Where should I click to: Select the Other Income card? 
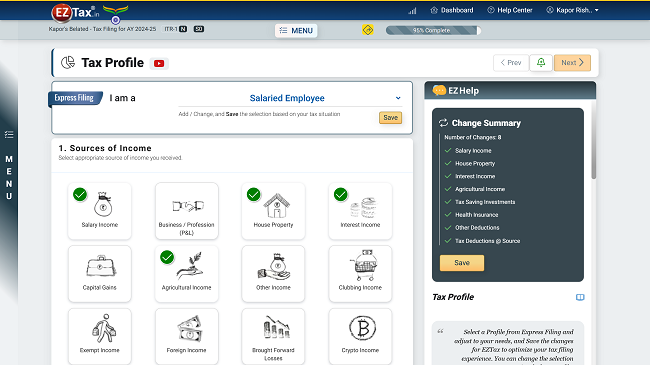[x=273, y=274]
